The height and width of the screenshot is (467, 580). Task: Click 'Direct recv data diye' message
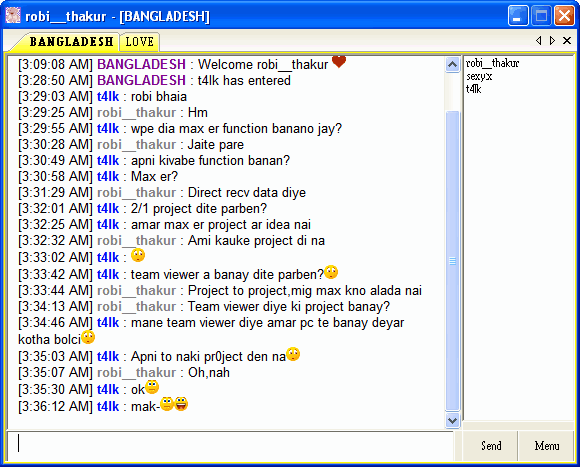point(247,193)
